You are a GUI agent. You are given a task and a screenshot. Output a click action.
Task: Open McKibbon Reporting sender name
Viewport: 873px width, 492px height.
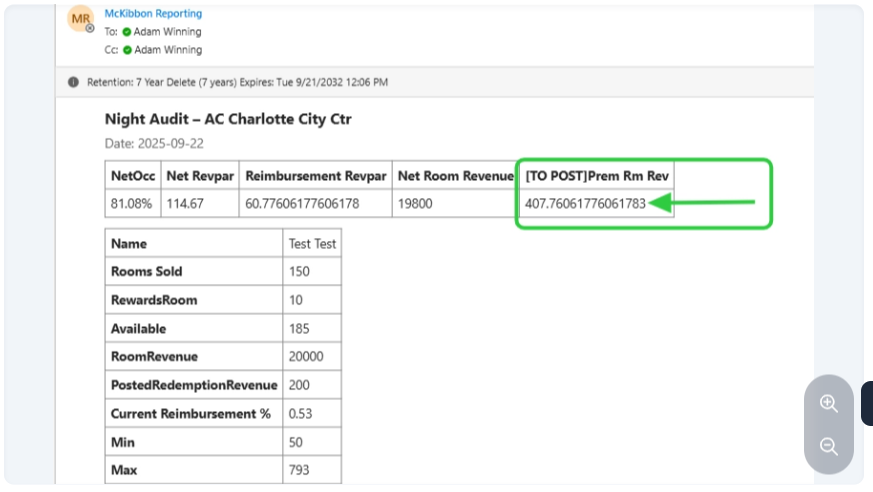click(153, 14)
